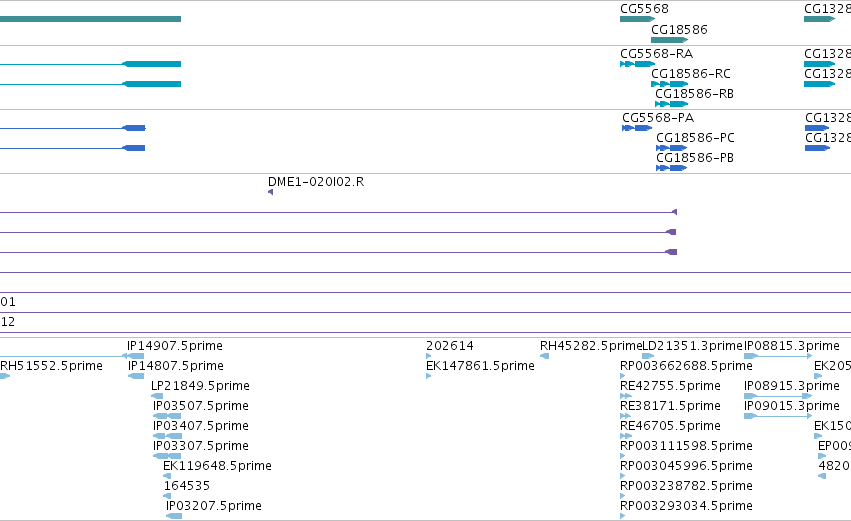Click the IP03507.5prime EST glyph
This screenshot has width=851, height=521.
[x=167, y=416]
